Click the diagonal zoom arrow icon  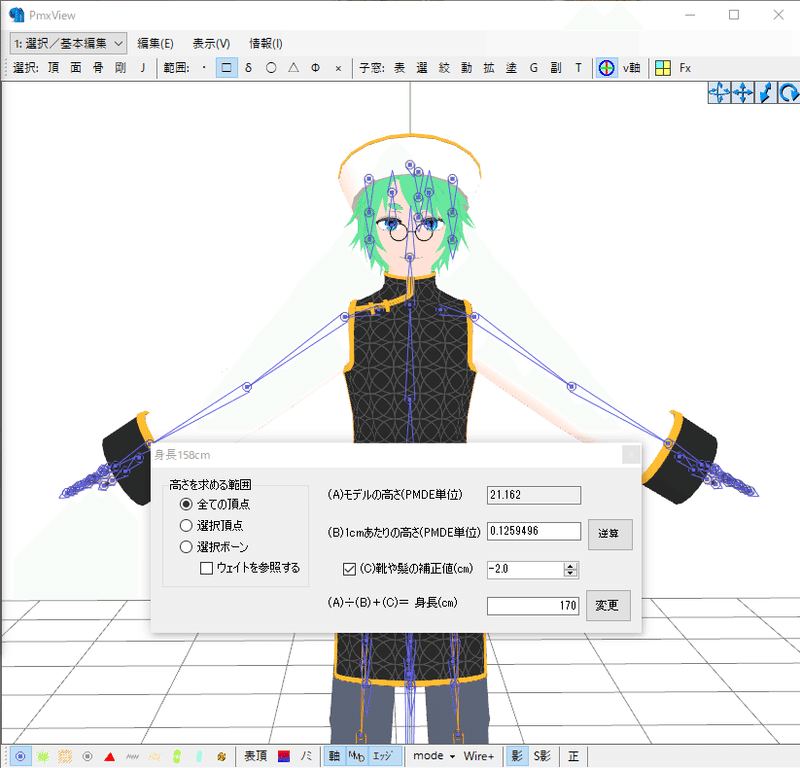[x=765, y=93]
